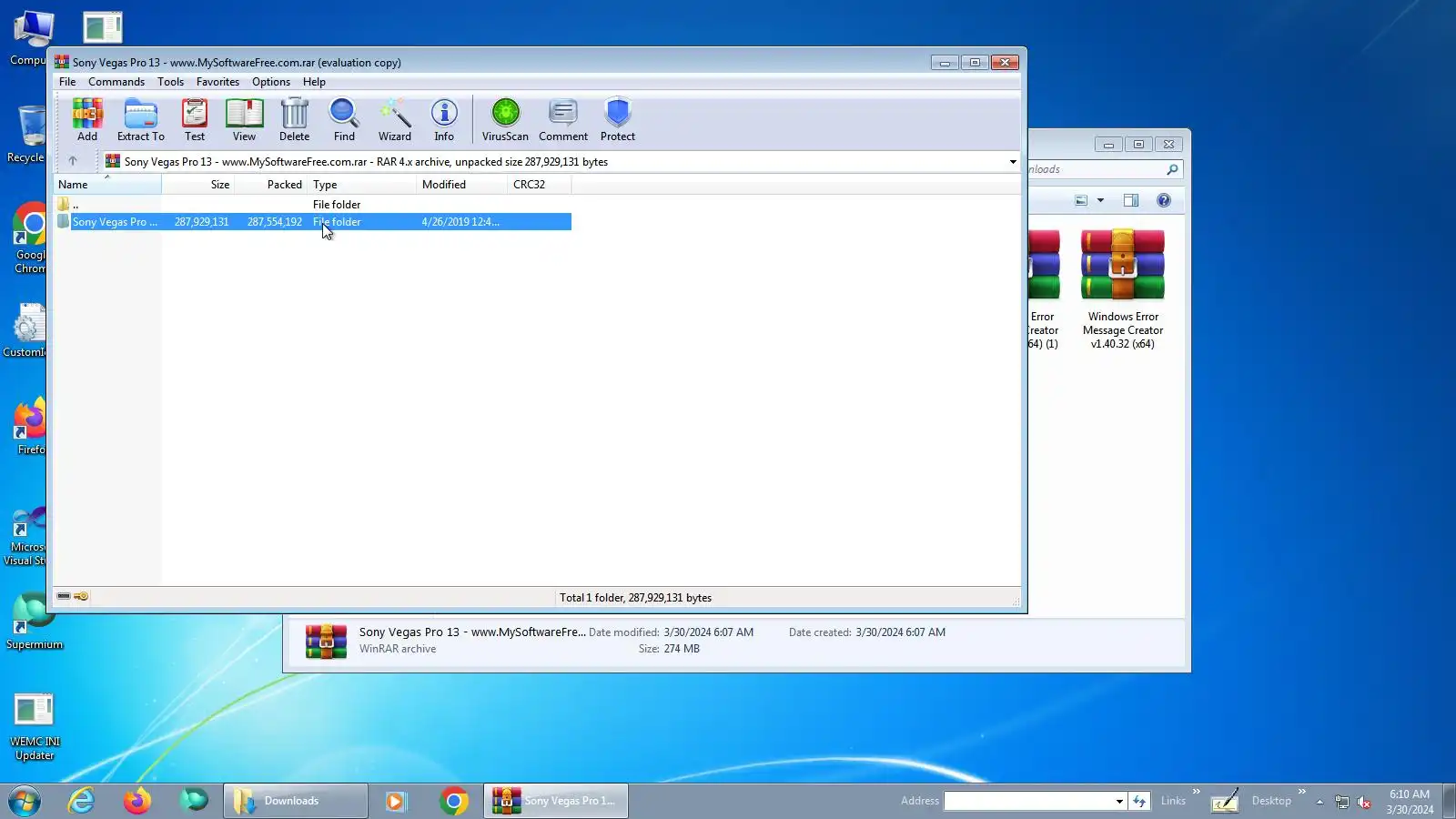Image resolution: width=1456 pixels, height=819 pixels.
Task: Sort by the CRC32 column header
Action: (540, 185)
